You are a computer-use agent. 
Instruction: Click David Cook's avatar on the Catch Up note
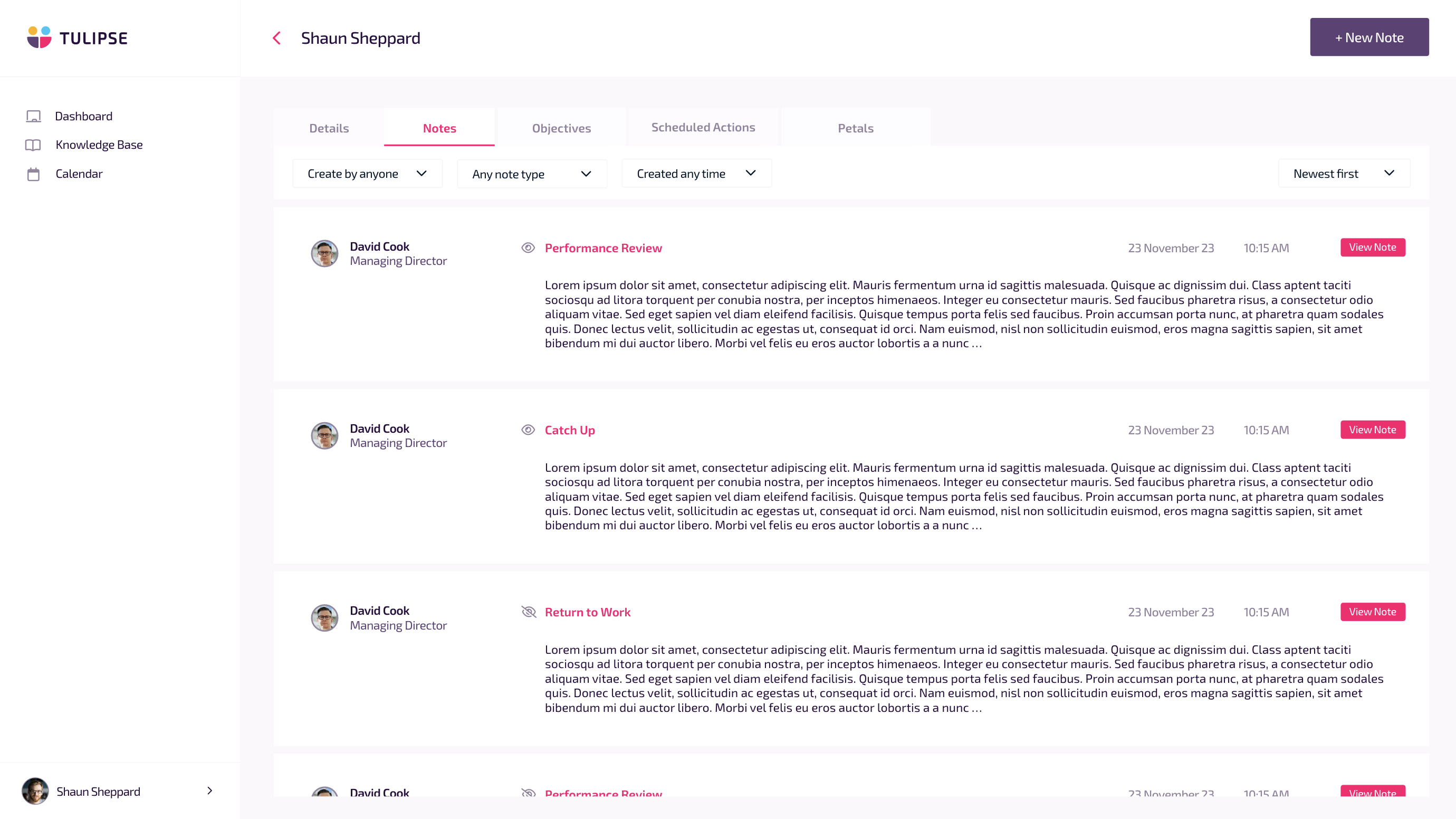[x=324, y=435]
